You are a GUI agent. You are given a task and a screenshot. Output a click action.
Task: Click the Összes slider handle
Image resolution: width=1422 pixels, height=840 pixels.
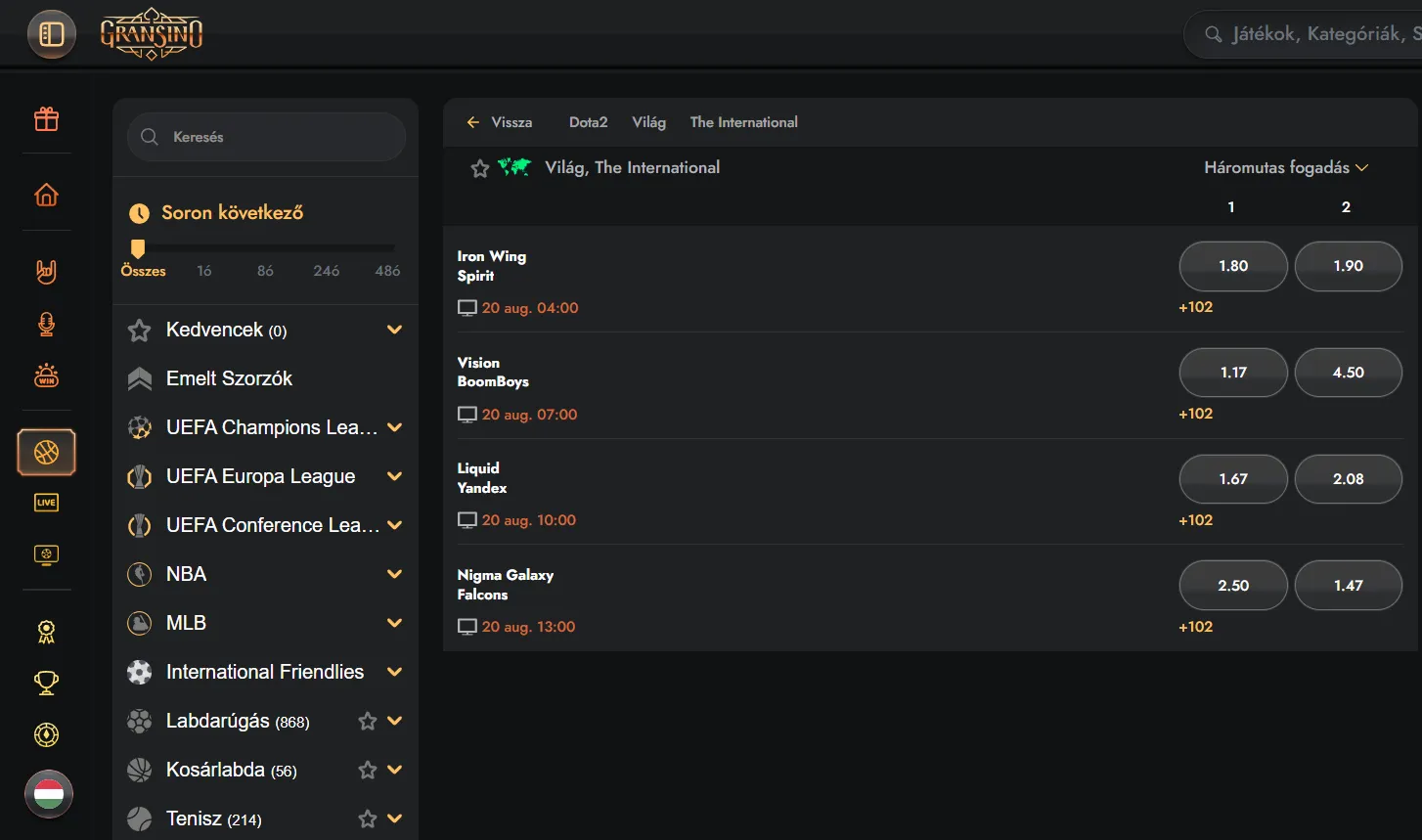[138, 248]
